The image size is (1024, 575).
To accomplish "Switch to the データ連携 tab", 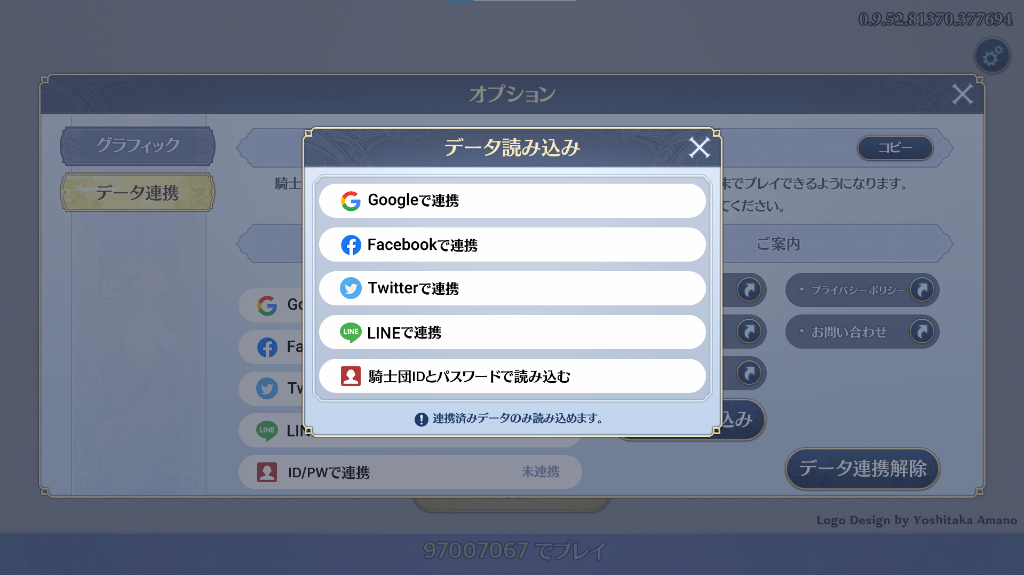I will (x=138, y=193).
